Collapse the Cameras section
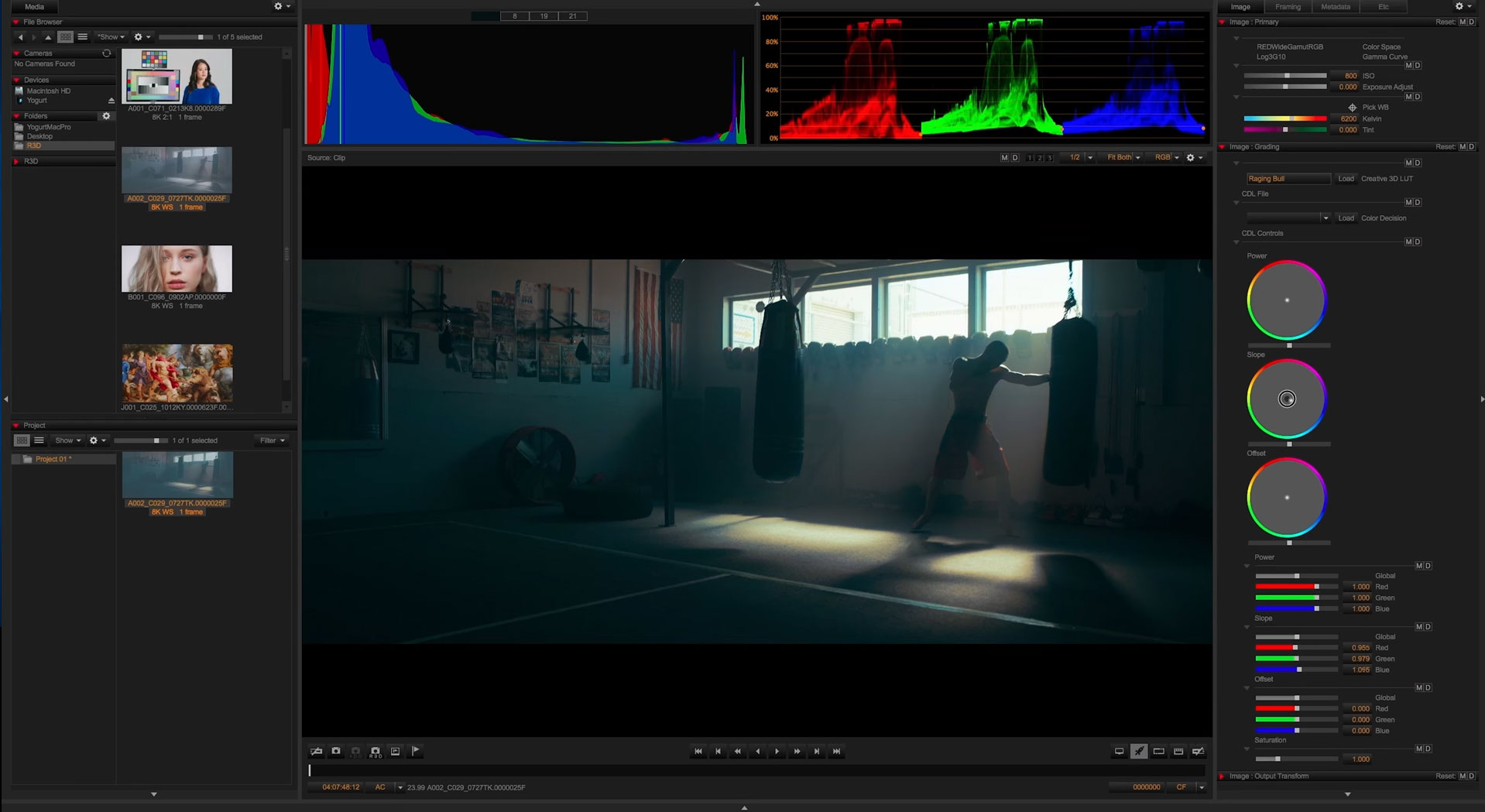 click(x=16, y=53)
